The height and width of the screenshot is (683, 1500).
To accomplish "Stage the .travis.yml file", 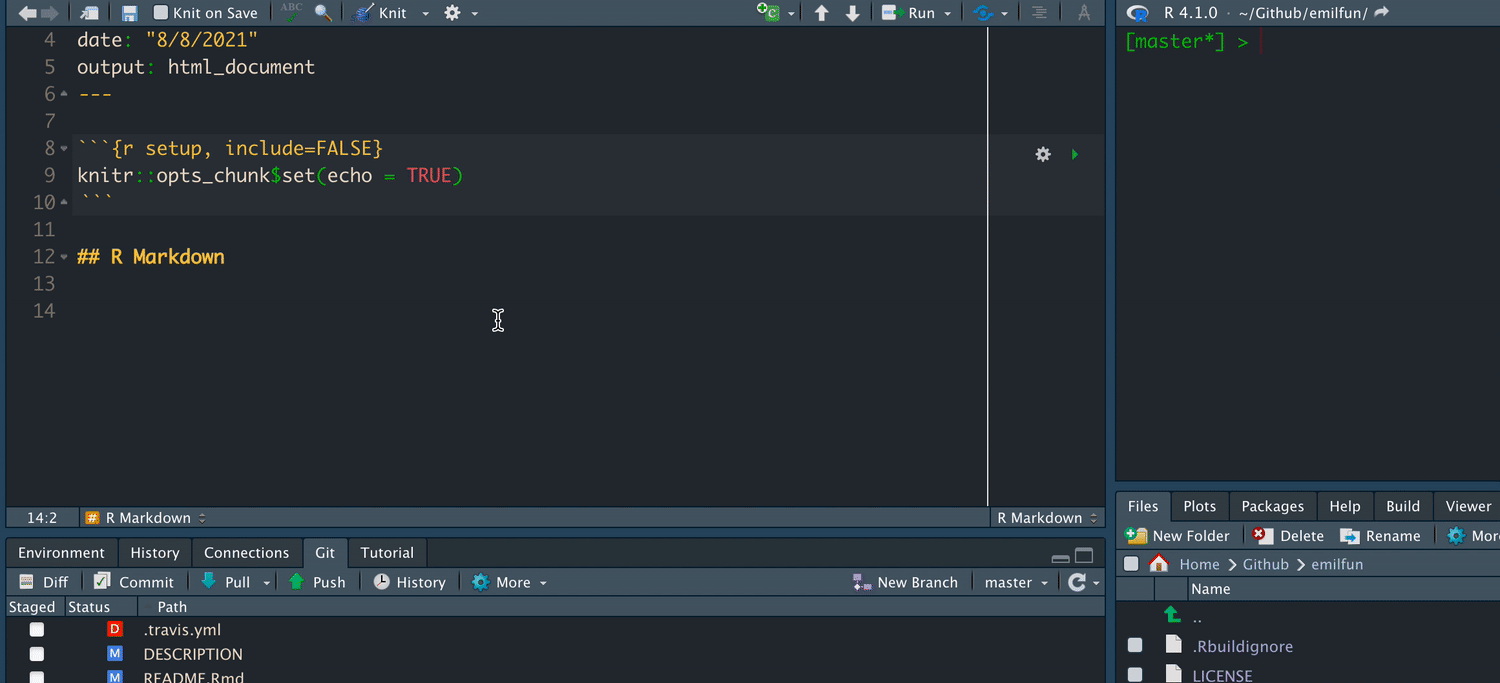I will (37, 629).
